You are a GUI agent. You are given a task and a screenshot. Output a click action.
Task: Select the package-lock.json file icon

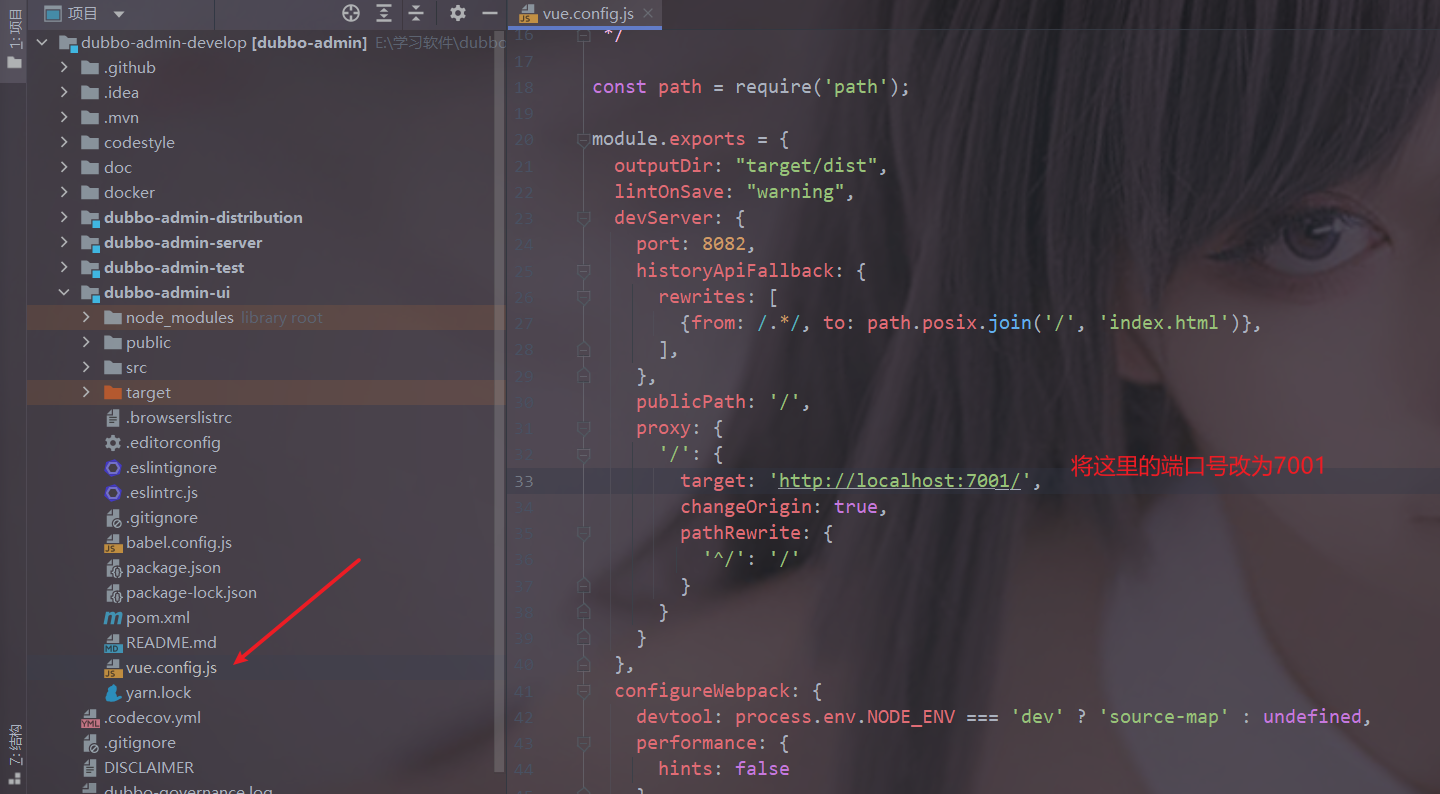point(113,593)
